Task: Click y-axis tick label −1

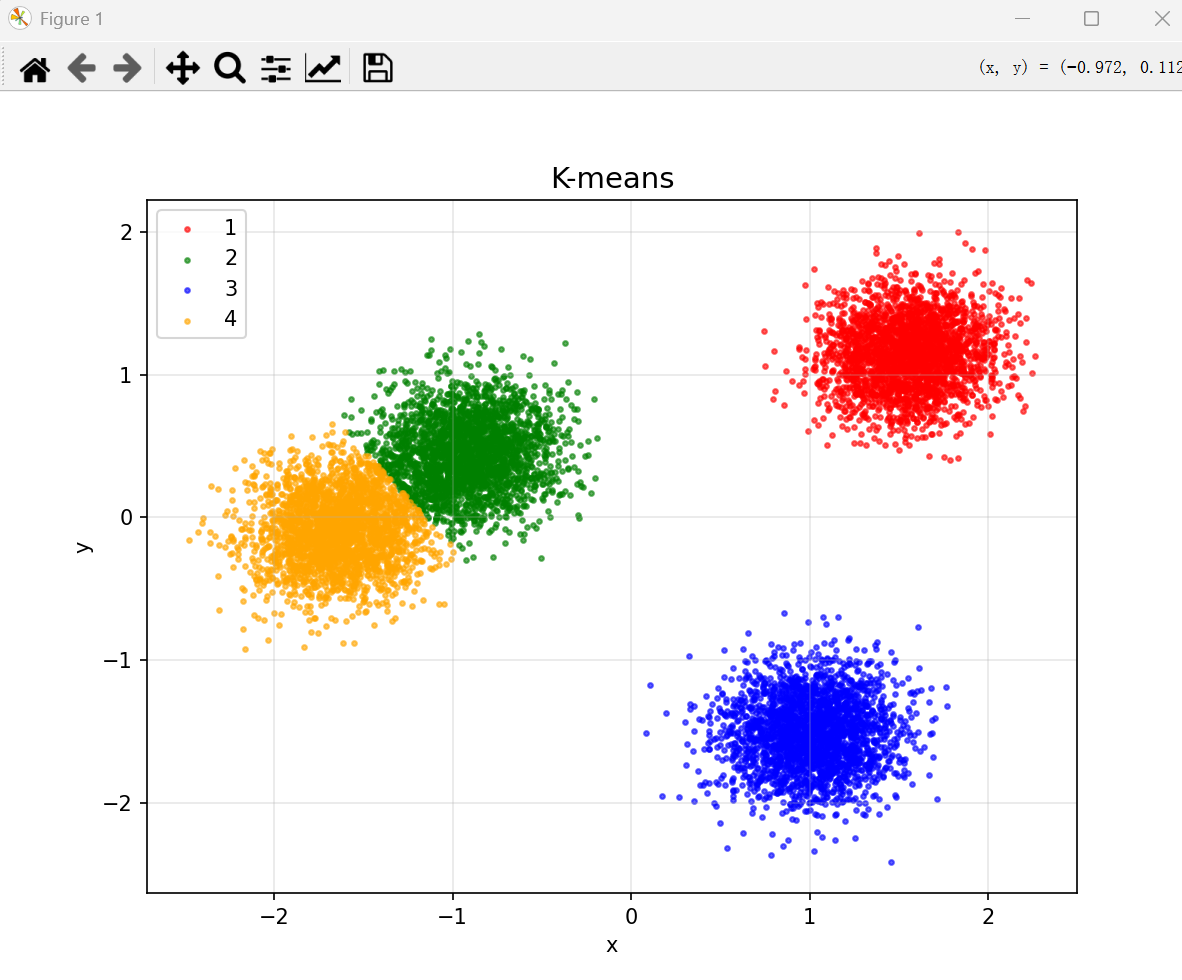Action: 118,660
